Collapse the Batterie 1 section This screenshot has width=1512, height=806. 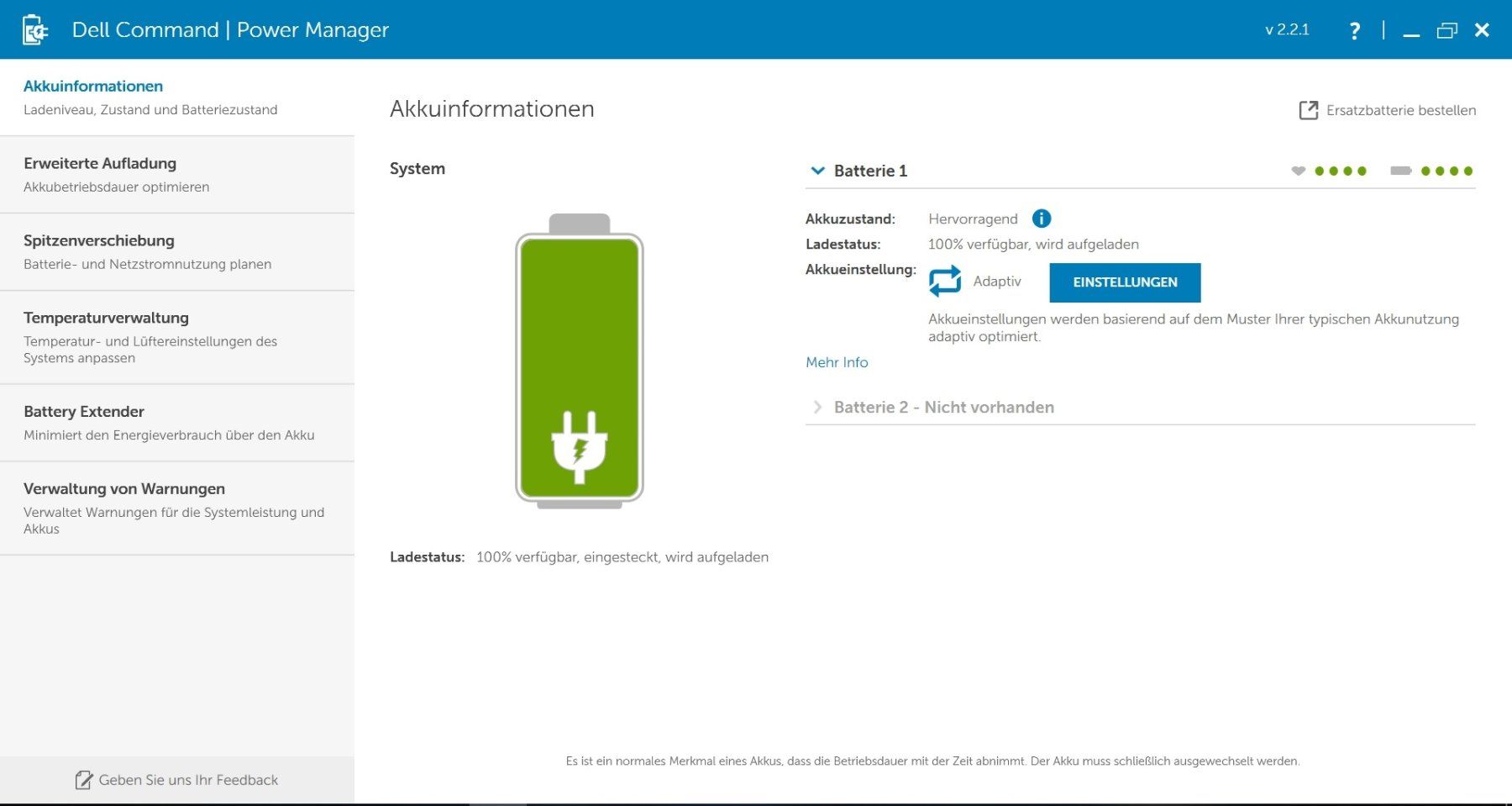(x=817, y=171)
